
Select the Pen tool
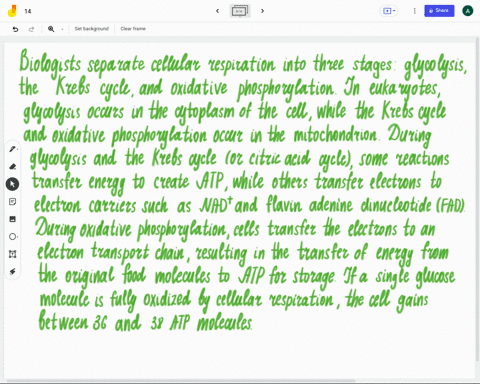point(12,149)
